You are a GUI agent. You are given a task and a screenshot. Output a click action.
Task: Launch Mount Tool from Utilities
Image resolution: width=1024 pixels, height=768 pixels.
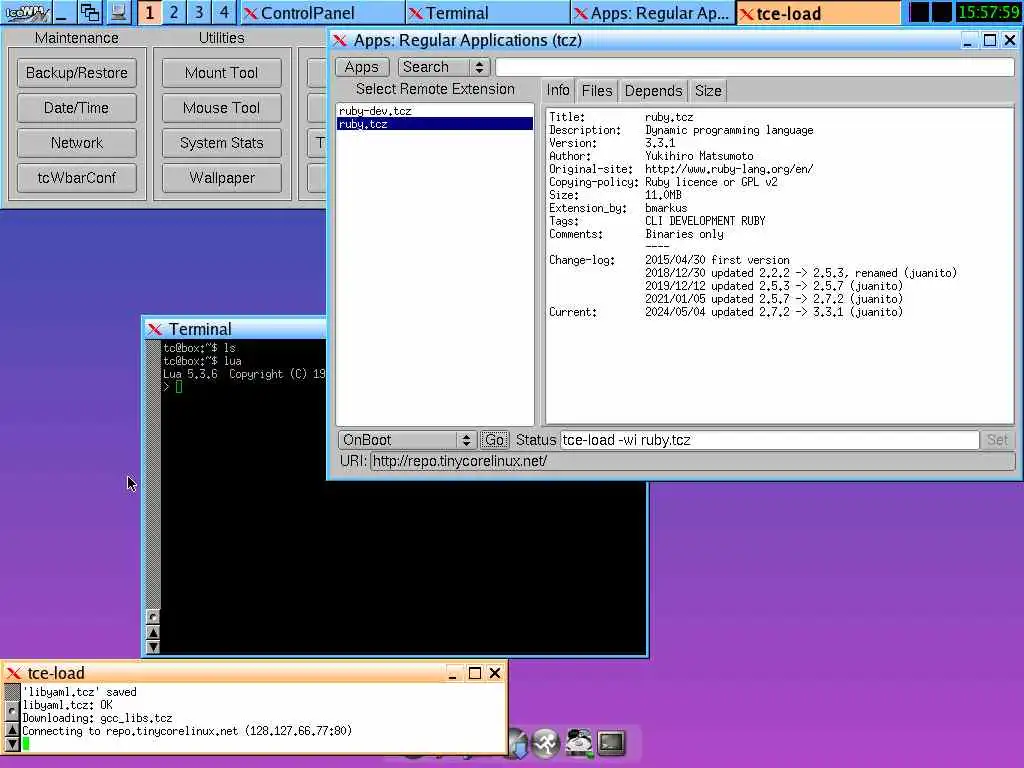pos(221,72)
